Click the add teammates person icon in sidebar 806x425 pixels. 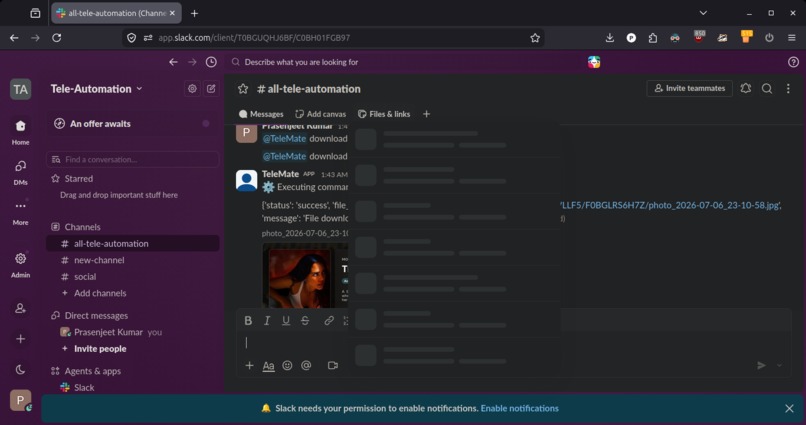[x=20, y=308]
